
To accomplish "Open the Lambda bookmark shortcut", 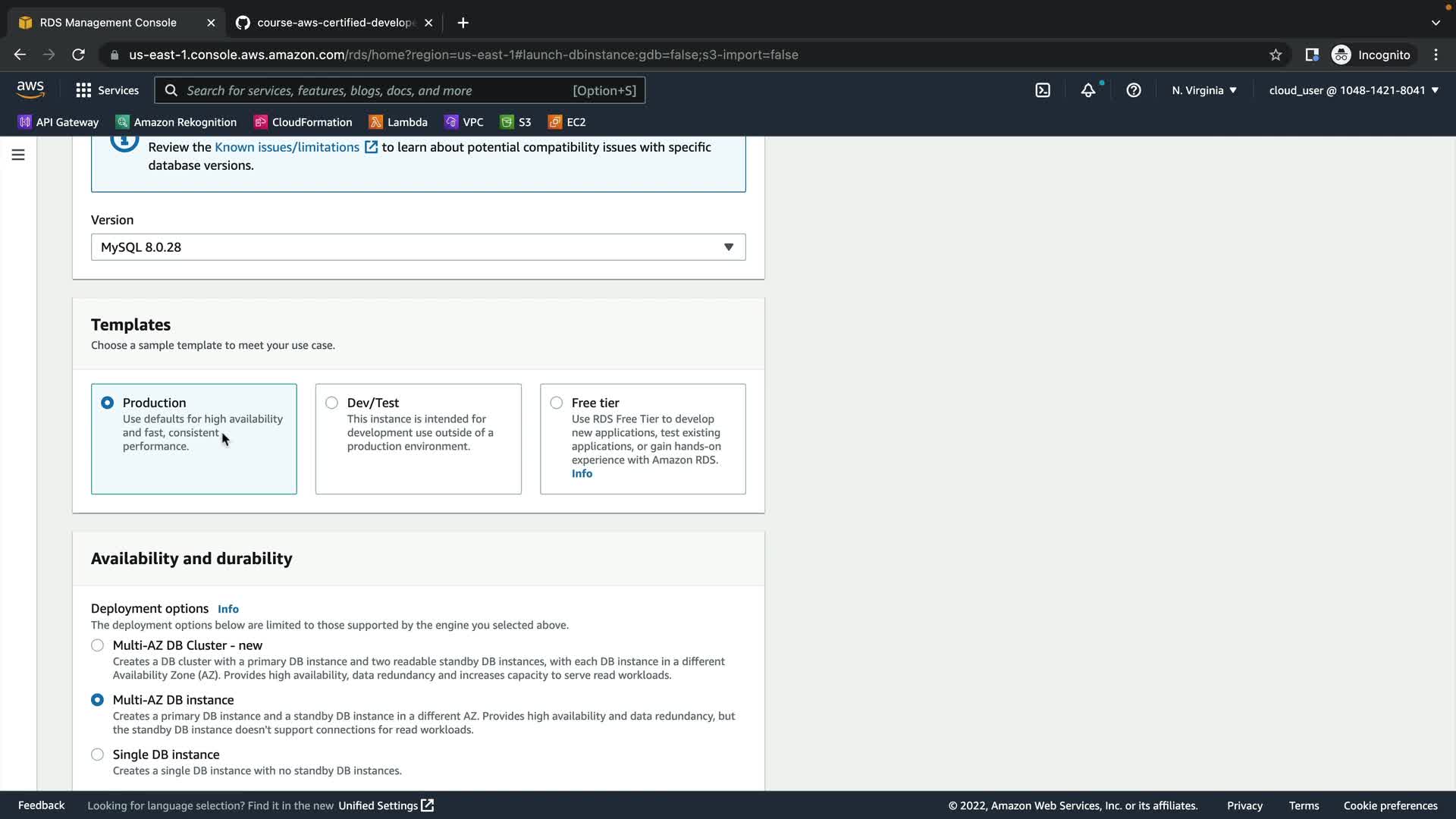I will tap(398, 122).
